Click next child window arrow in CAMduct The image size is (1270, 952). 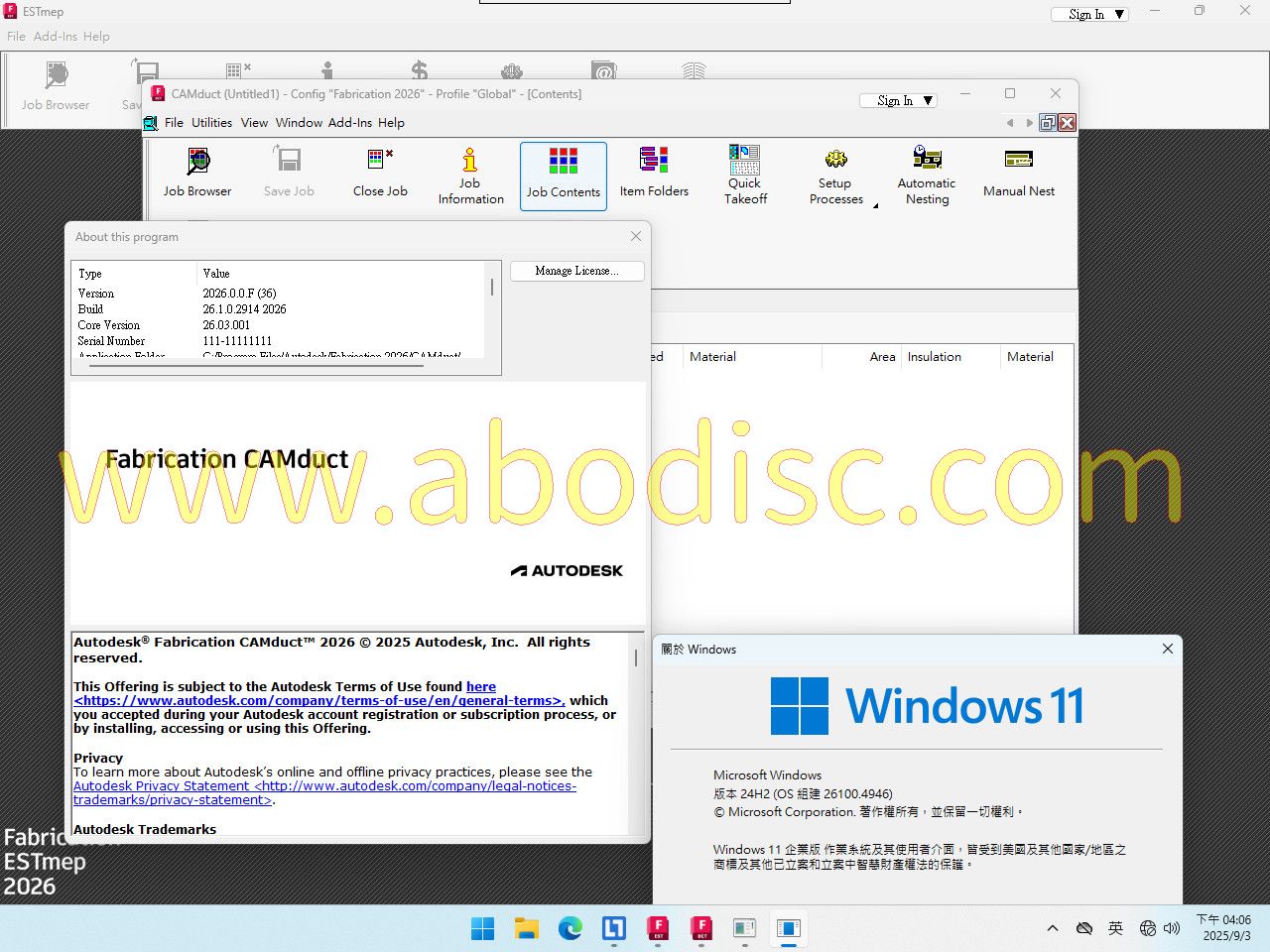[x=1029, y=123]
